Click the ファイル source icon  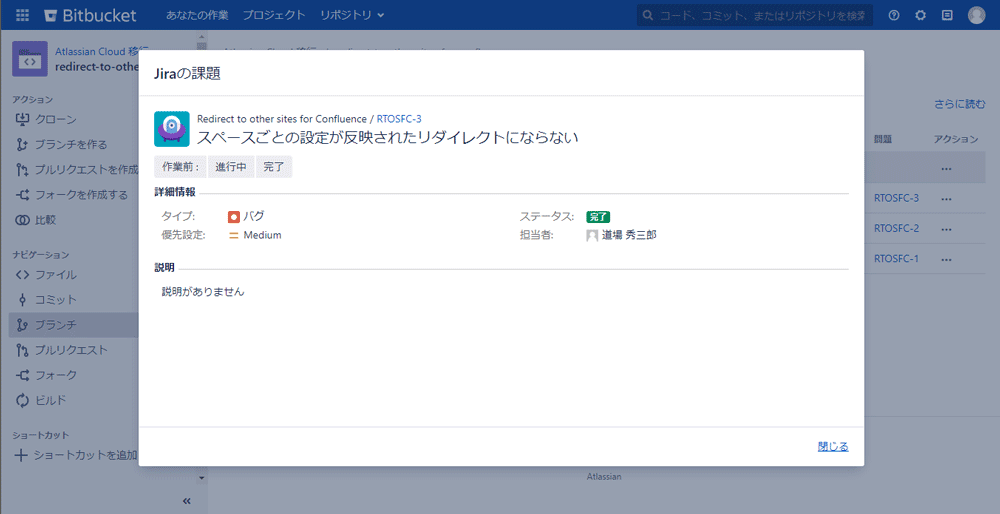(22, 275)
